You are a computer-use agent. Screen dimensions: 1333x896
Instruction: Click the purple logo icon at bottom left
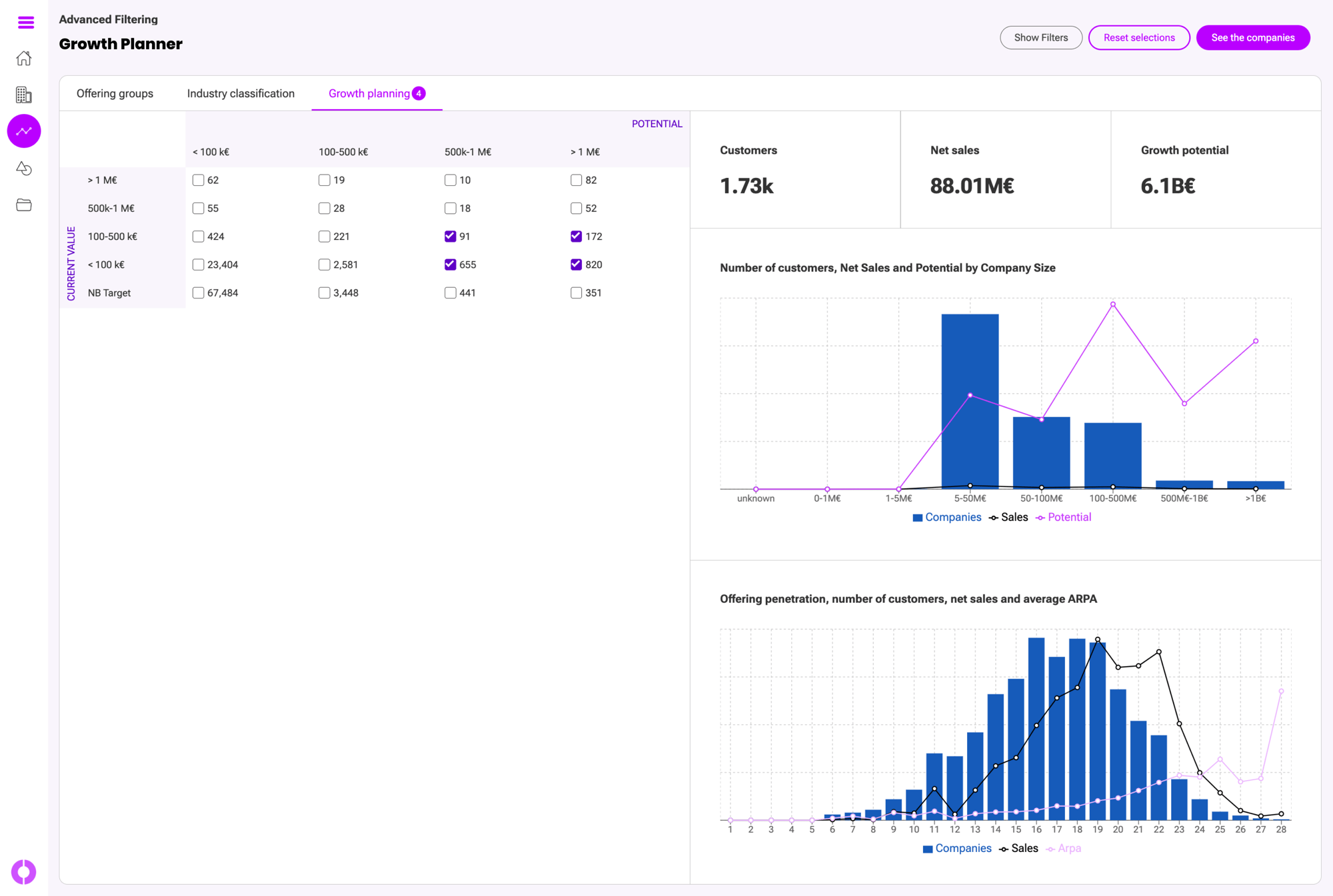23,871
